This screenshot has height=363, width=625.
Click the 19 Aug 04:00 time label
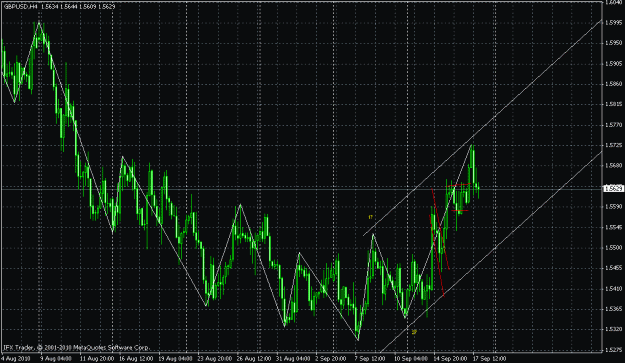tap(175, 358)
